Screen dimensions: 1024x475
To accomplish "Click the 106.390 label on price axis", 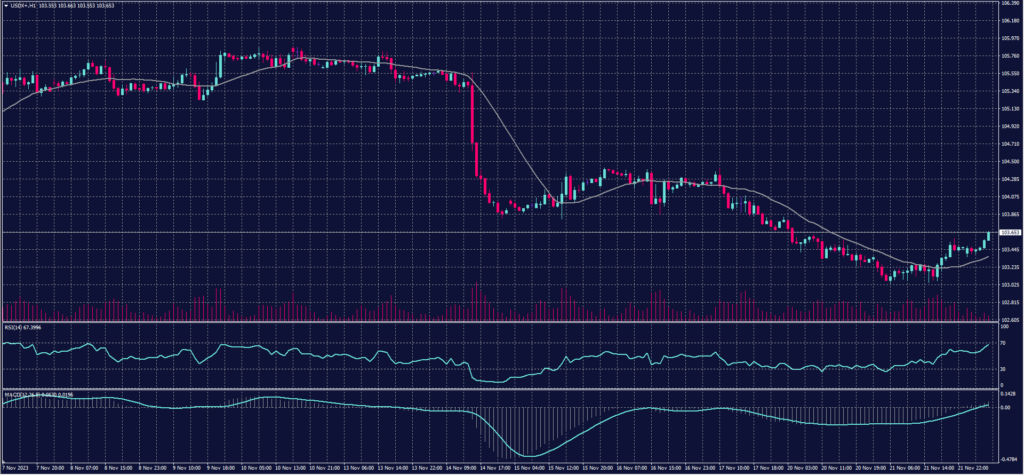I will [1009, 4].
